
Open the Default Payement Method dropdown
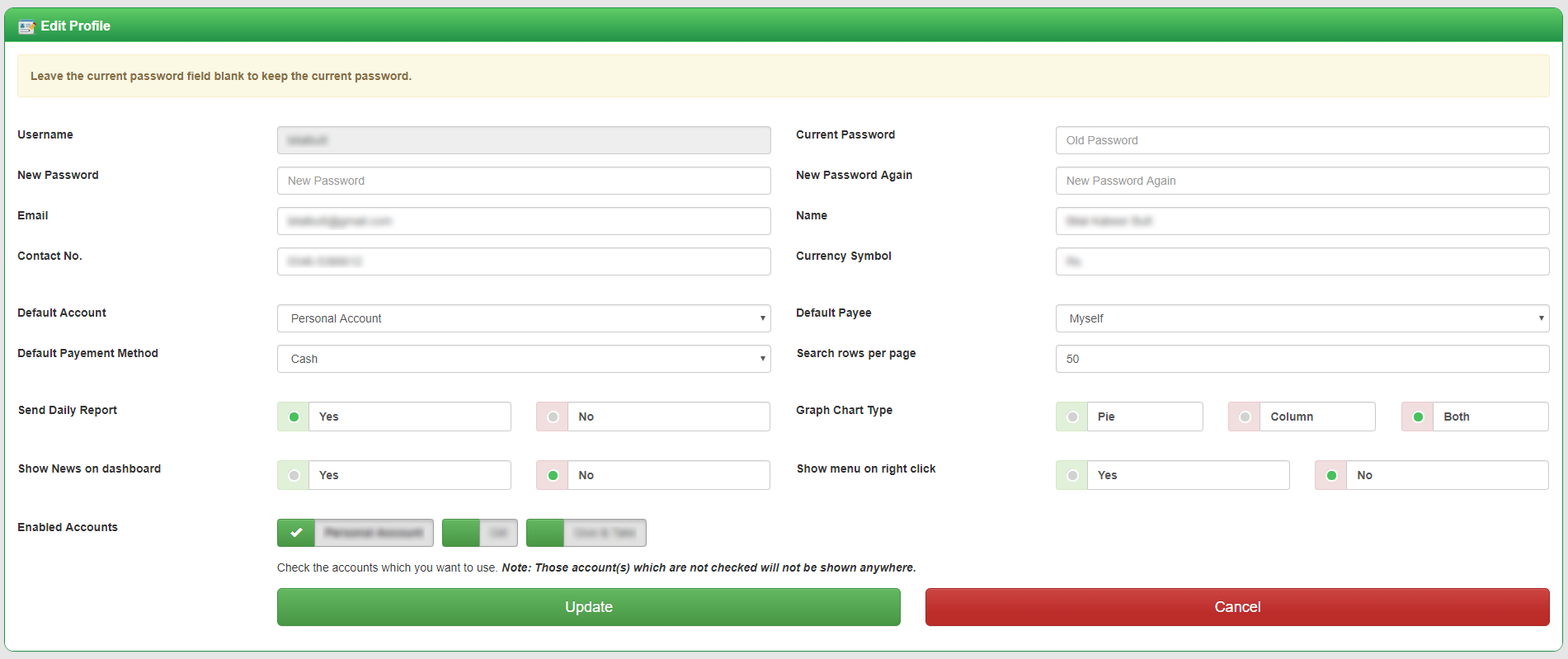point(524,359)
